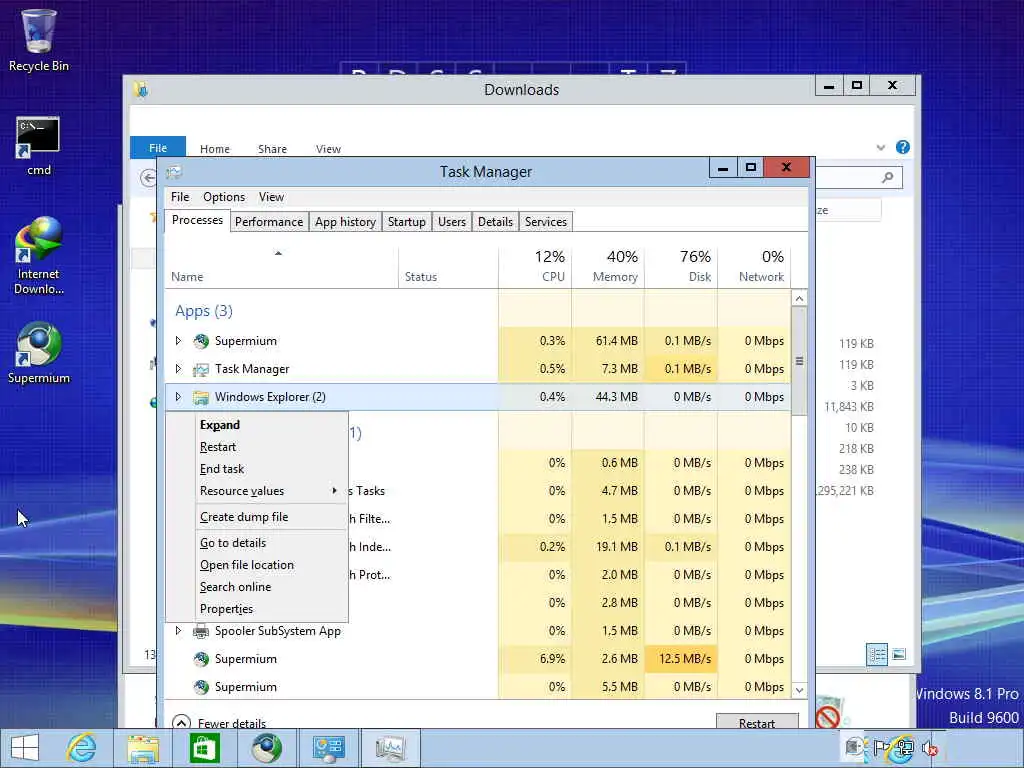Open the Task Manager File menu
Image resolution: width=1024 pixels, height=768 pixels.
pos(180,197)
